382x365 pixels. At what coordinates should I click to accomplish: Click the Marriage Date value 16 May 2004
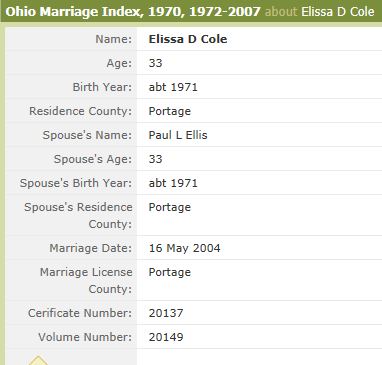tap(184, 248)
